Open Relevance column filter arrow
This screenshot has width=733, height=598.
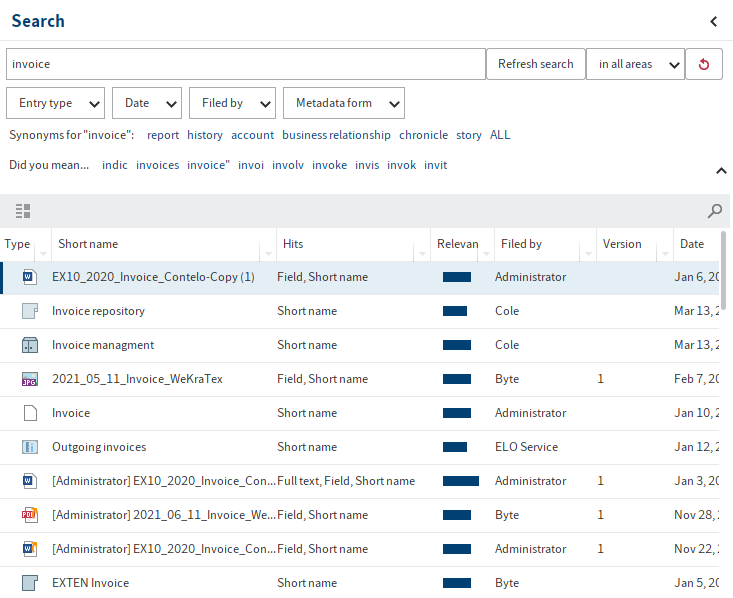[x=486, y=253]
